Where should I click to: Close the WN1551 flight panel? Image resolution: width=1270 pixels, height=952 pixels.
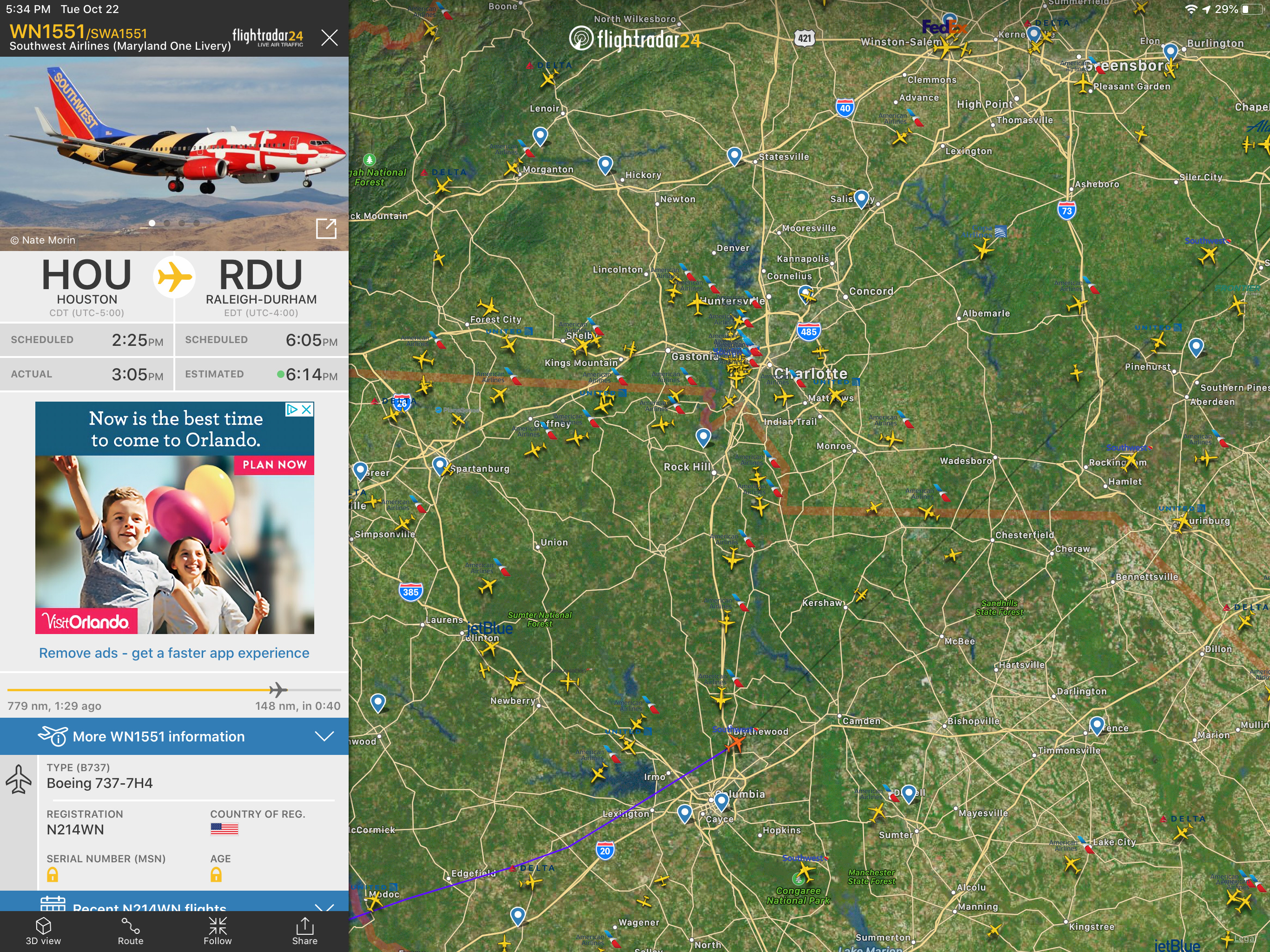point(330,38)
